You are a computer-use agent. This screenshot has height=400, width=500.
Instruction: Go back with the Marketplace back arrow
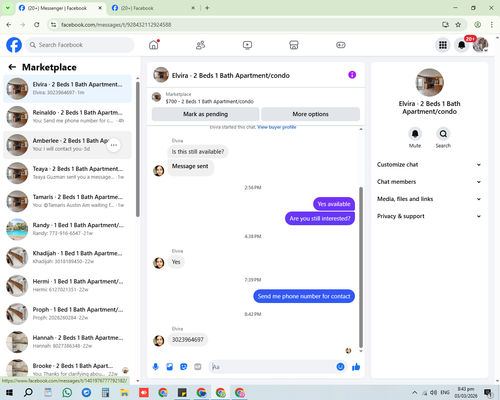click(x=12, y=67)
